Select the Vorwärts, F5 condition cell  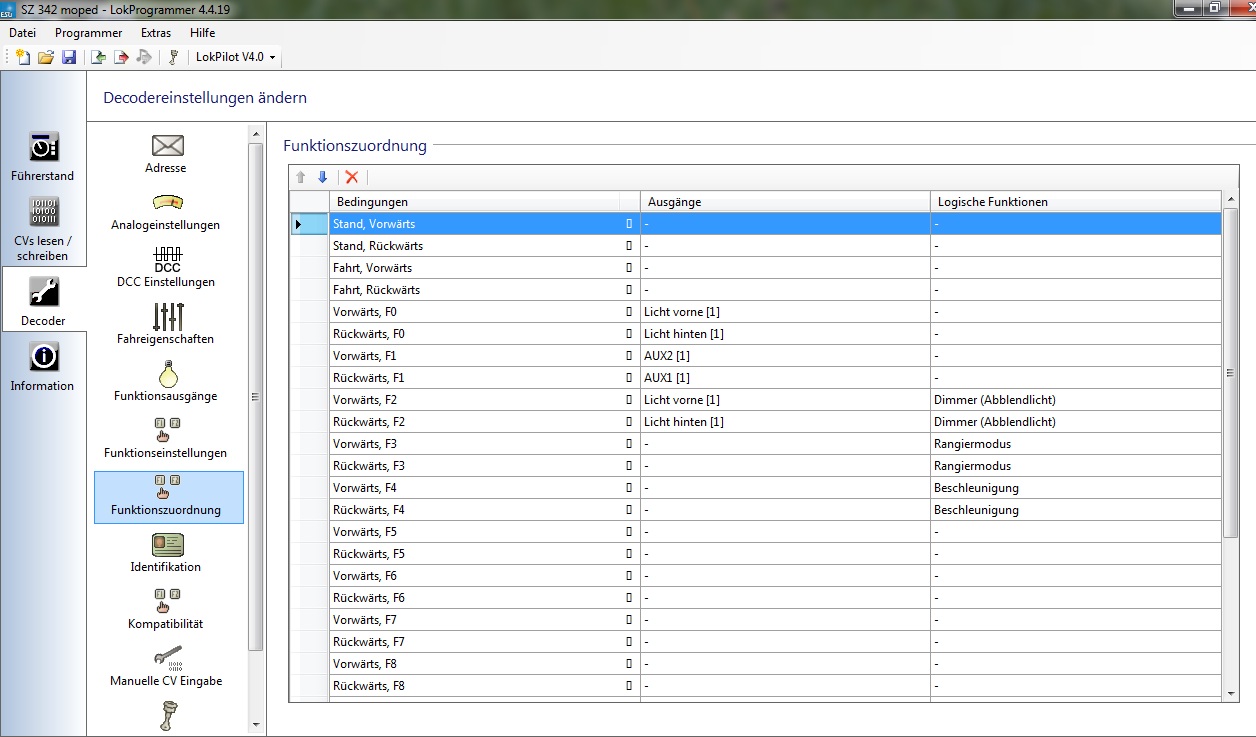[484, 532]
